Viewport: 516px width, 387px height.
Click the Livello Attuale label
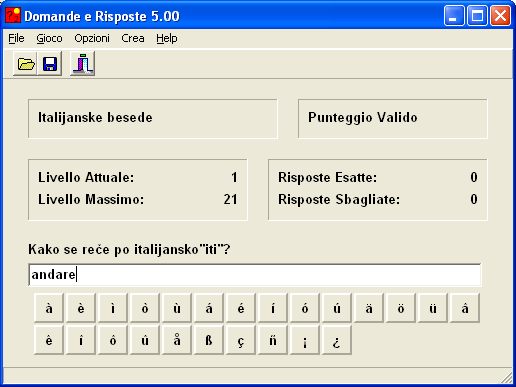coord(86,177)
